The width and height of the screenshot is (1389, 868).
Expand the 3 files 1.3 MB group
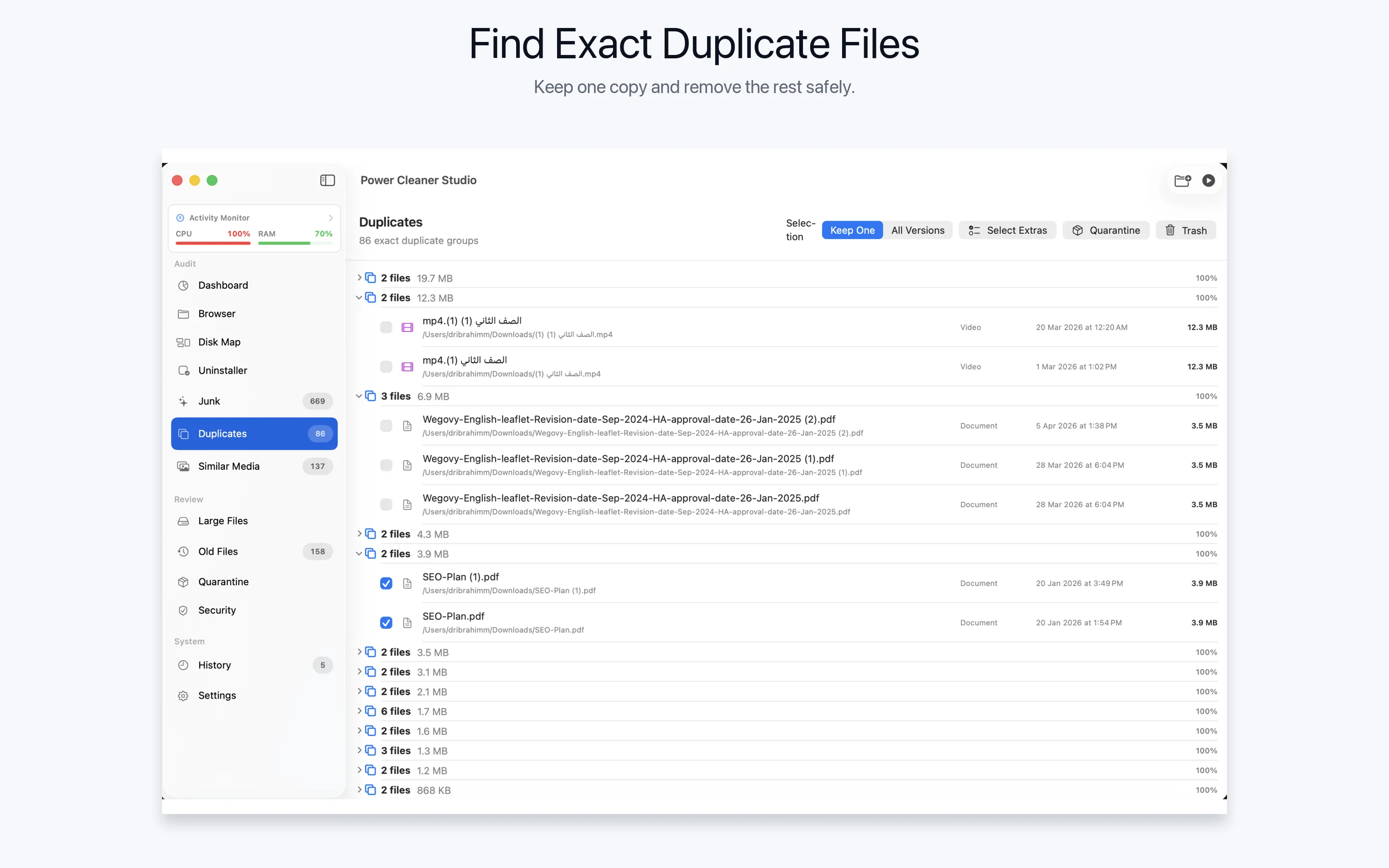pos(359,750)
